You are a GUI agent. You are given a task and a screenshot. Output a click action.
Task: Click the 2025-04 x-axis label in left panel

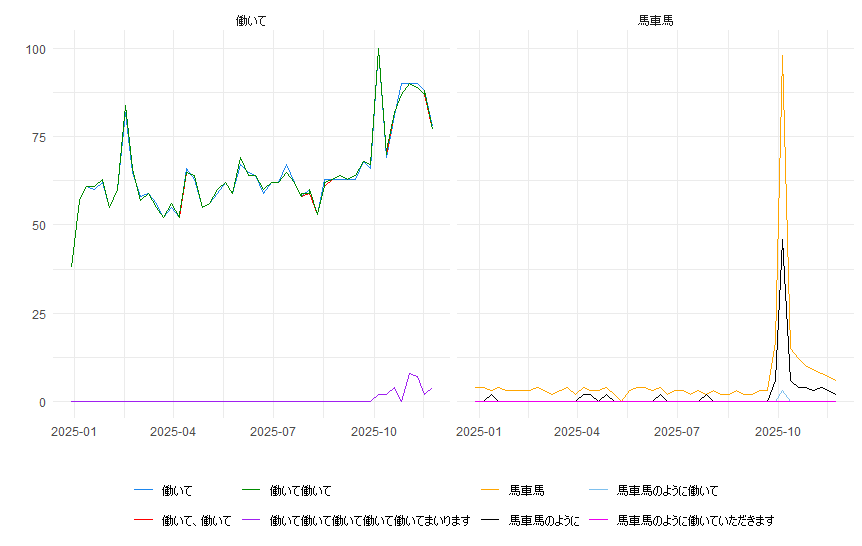(x=174, y=432)
